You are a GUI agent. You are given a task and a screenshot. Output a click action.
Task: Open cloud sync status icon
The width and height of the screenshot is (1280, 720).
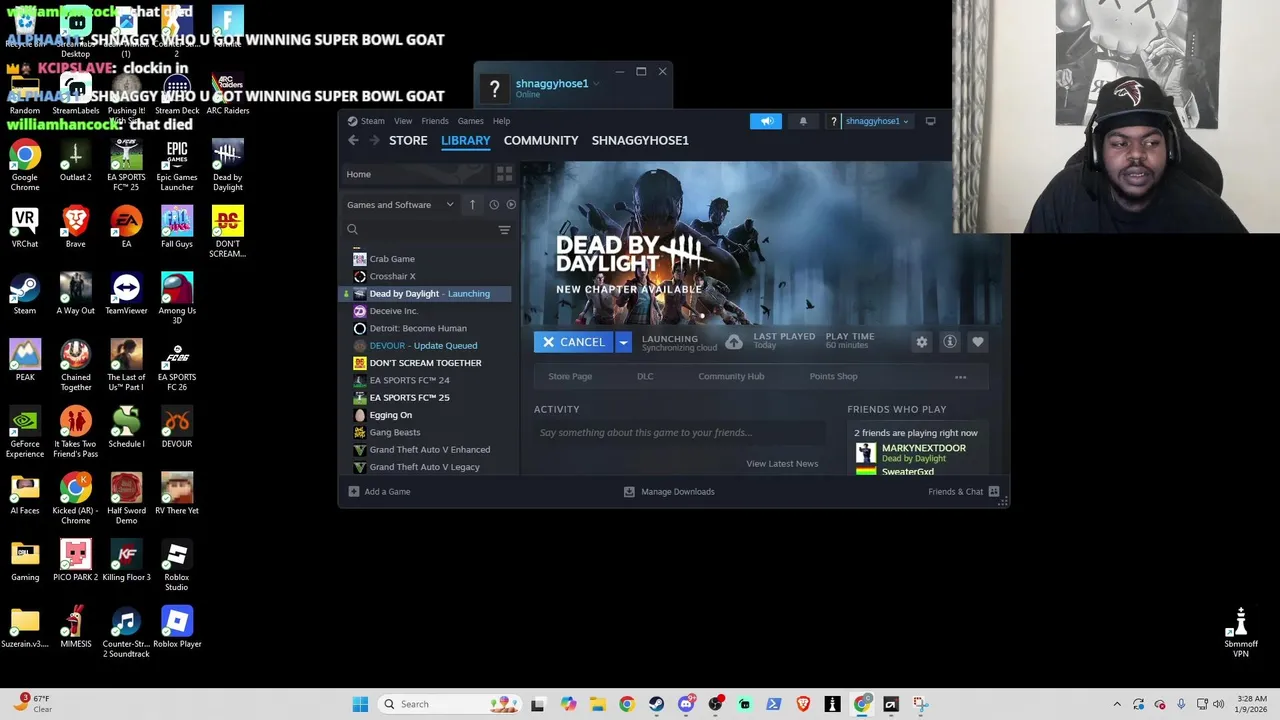pos(734,342)
